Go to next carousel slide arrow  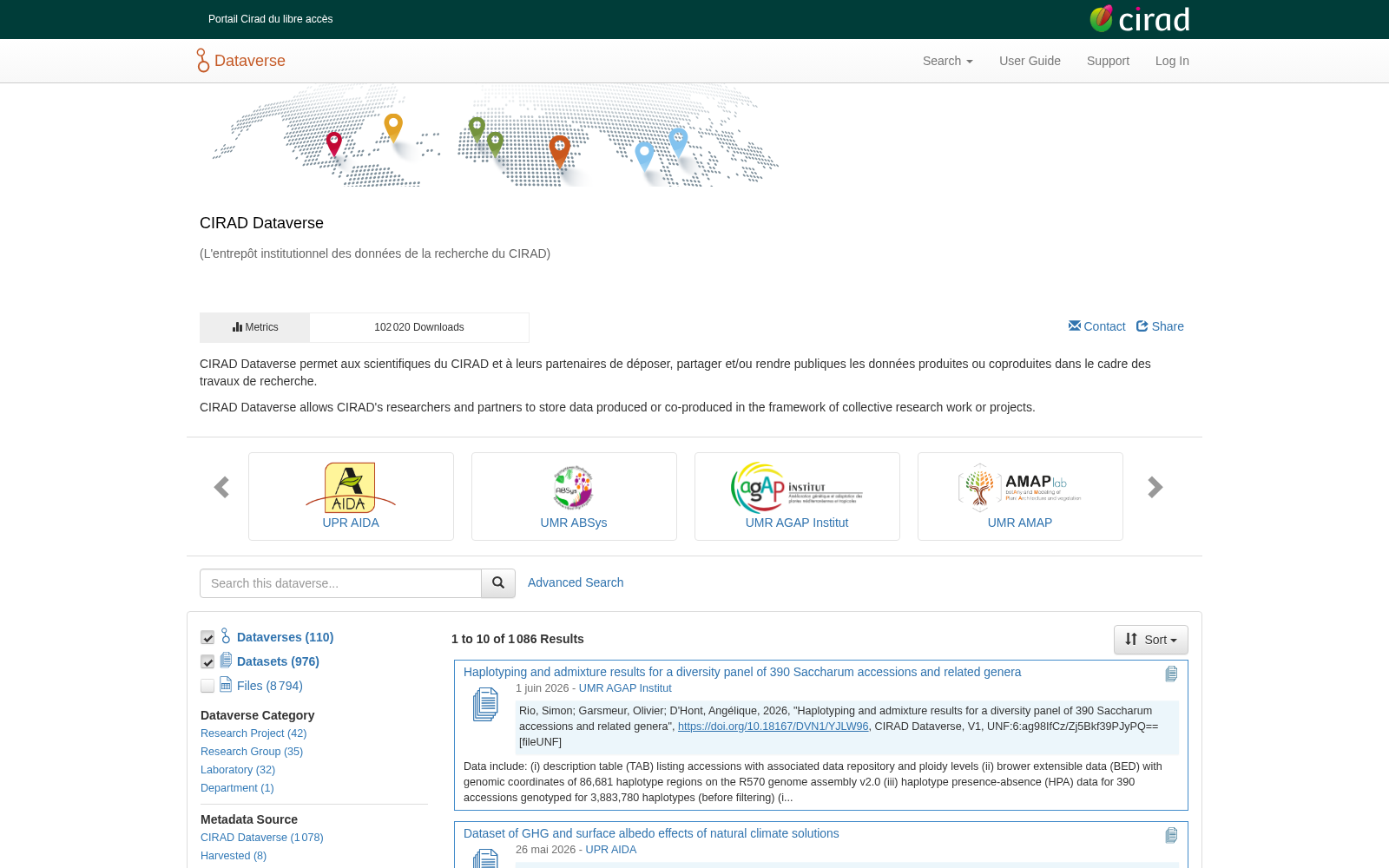[1155, 487]
